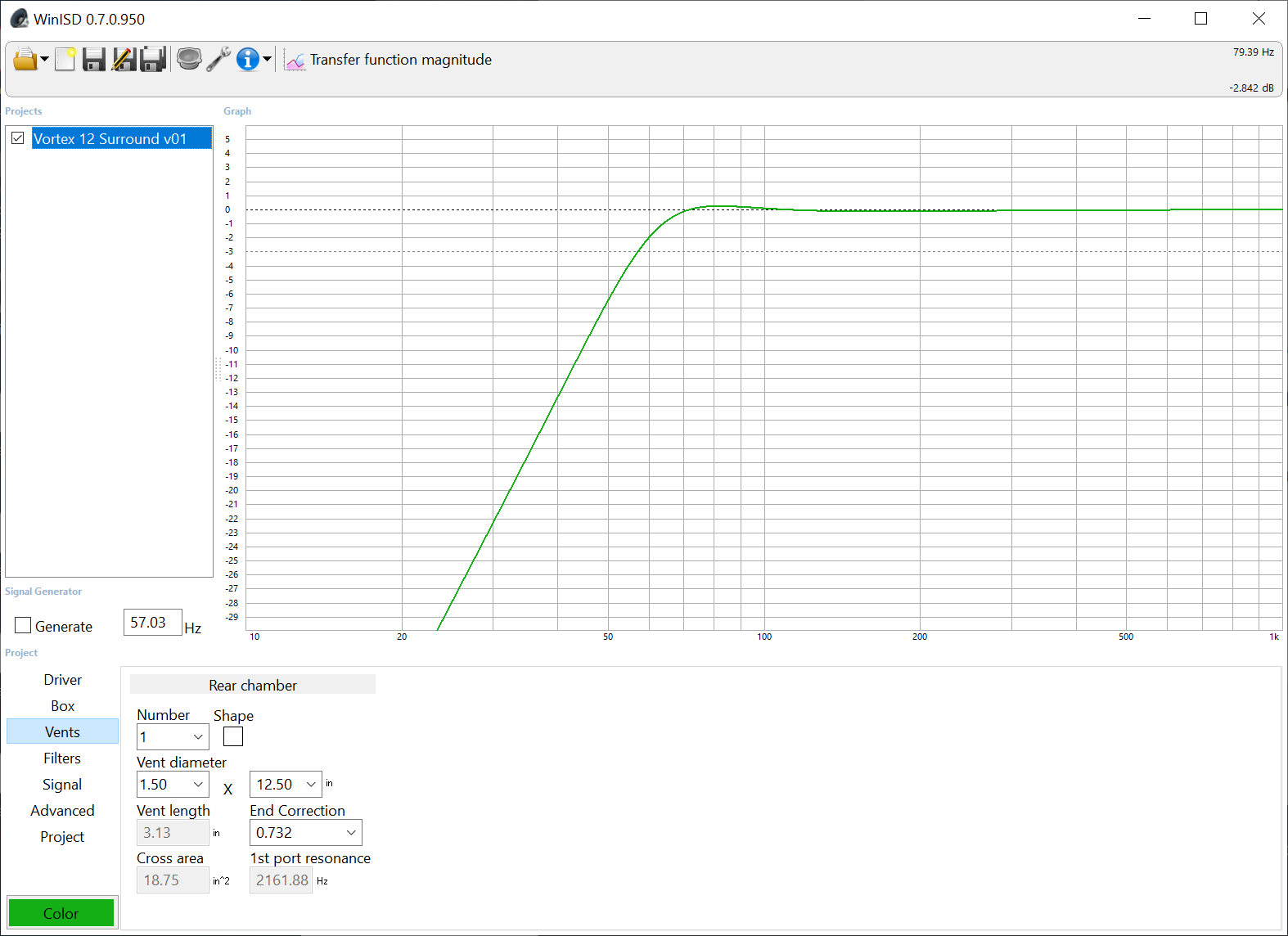The image size is (1288, 936).
Task: Open the dropdown arrow beside the folder icon
Action: (x=44, y=60)
